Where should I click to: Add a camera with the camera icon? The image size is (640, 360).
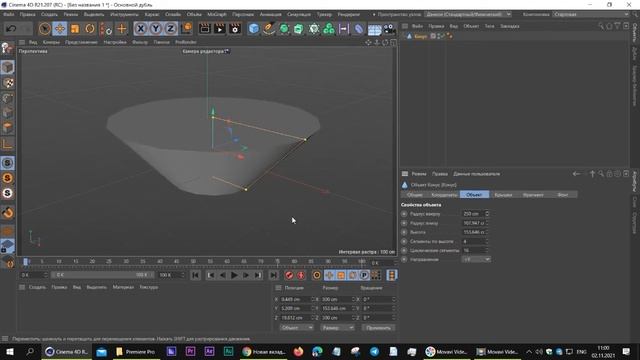389,29
